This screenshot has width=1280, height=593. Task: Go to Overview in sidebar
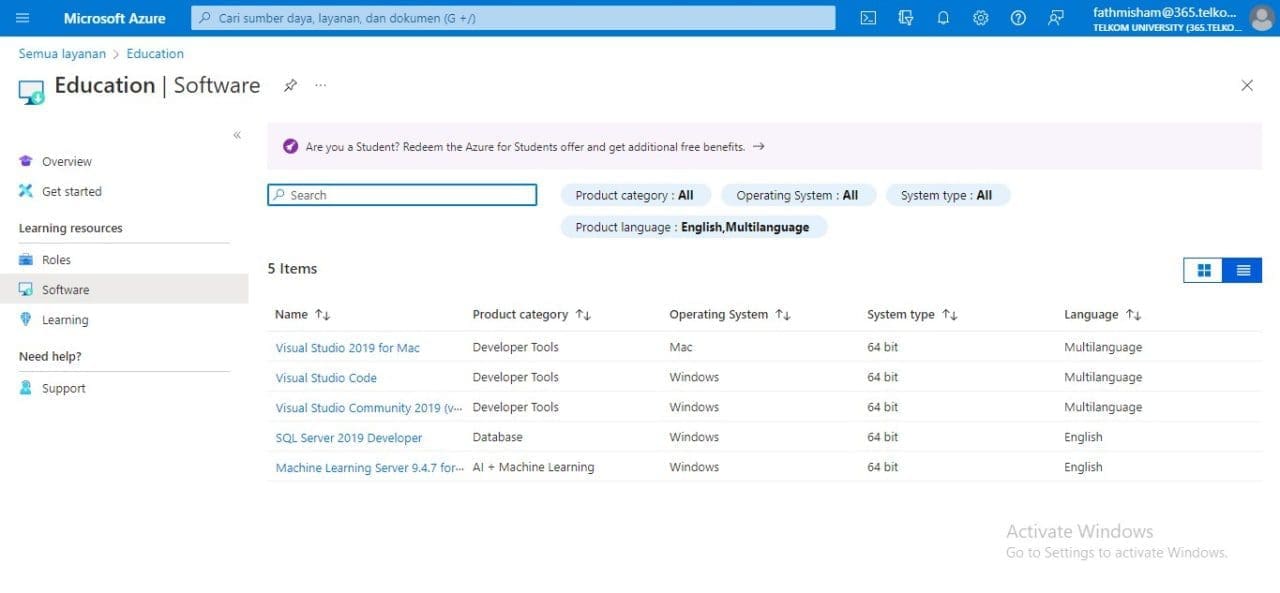[66, 162]
